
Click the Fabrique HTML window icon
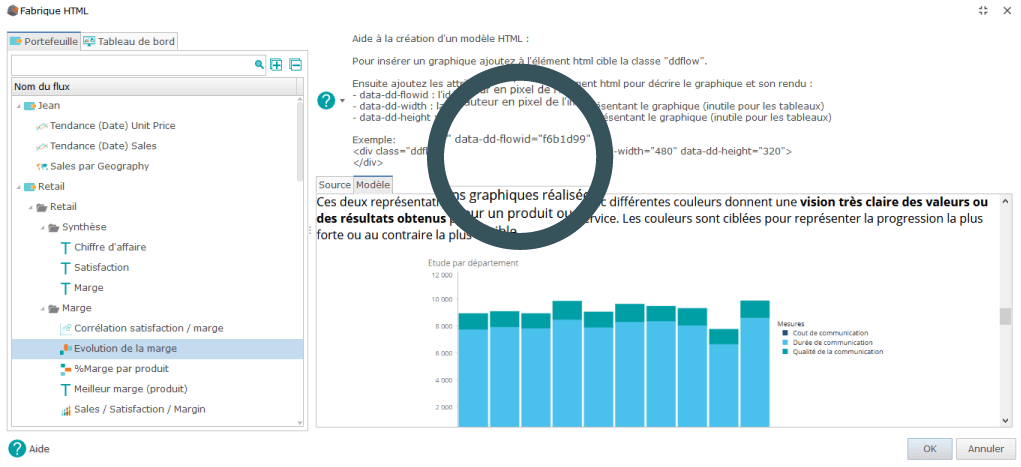pos(12,10)
